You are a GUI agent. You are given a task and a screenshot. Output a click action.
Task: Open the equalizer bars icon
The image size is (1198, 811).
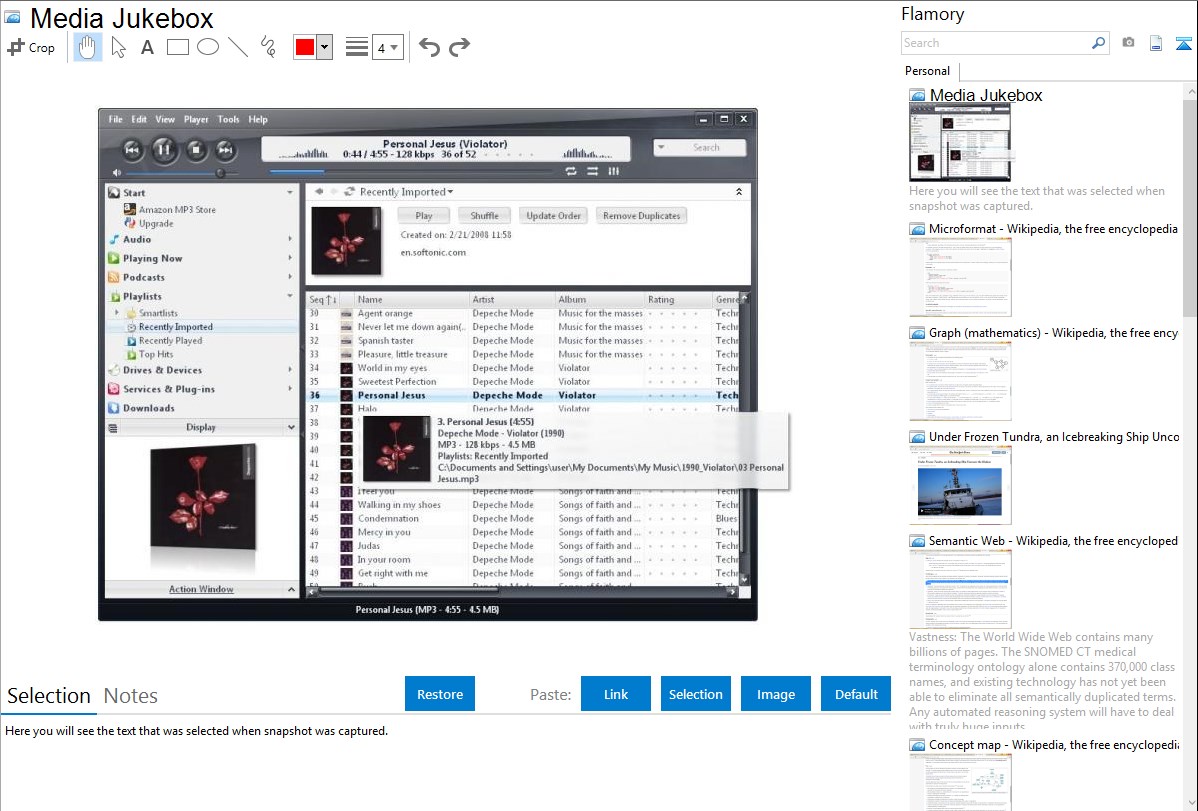[614, 171]
